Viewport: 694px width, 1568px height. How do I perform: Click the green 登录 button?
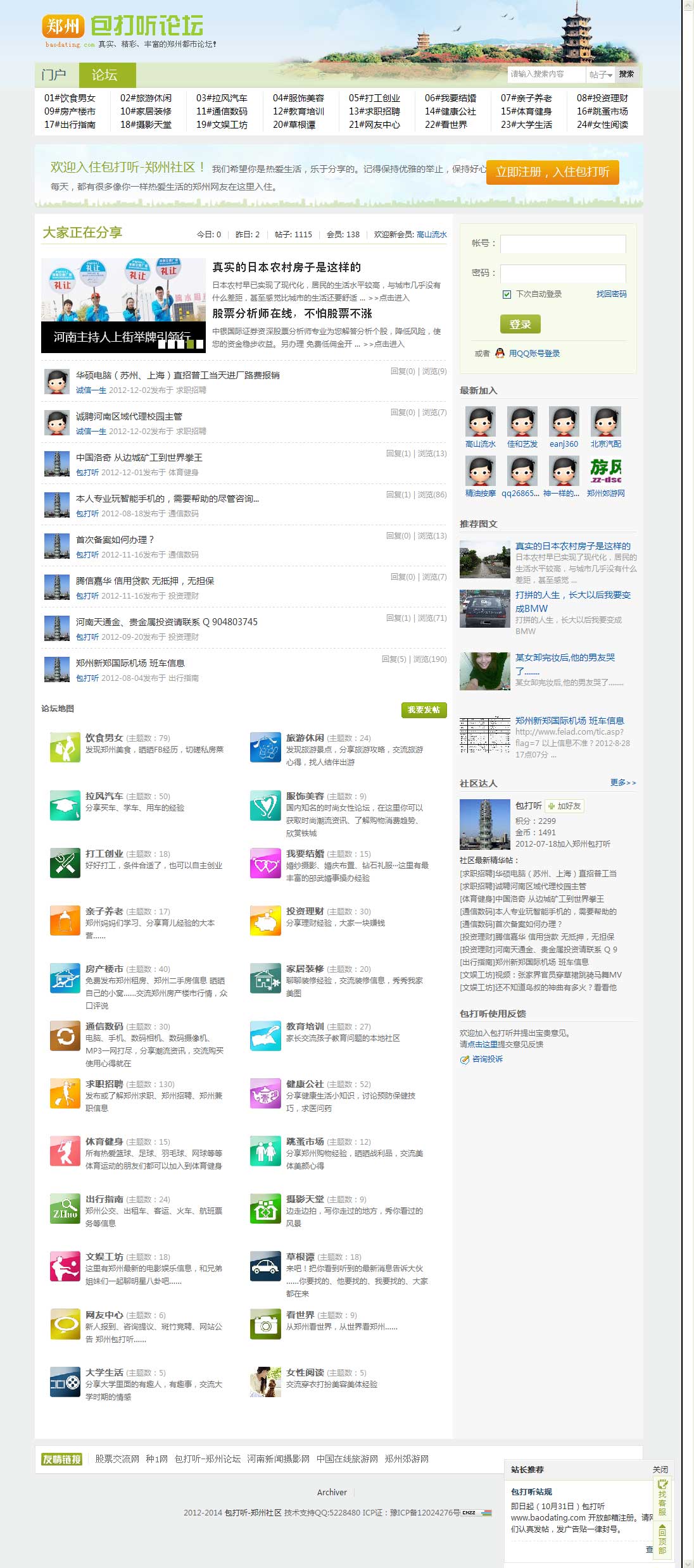tap(520, 324)
